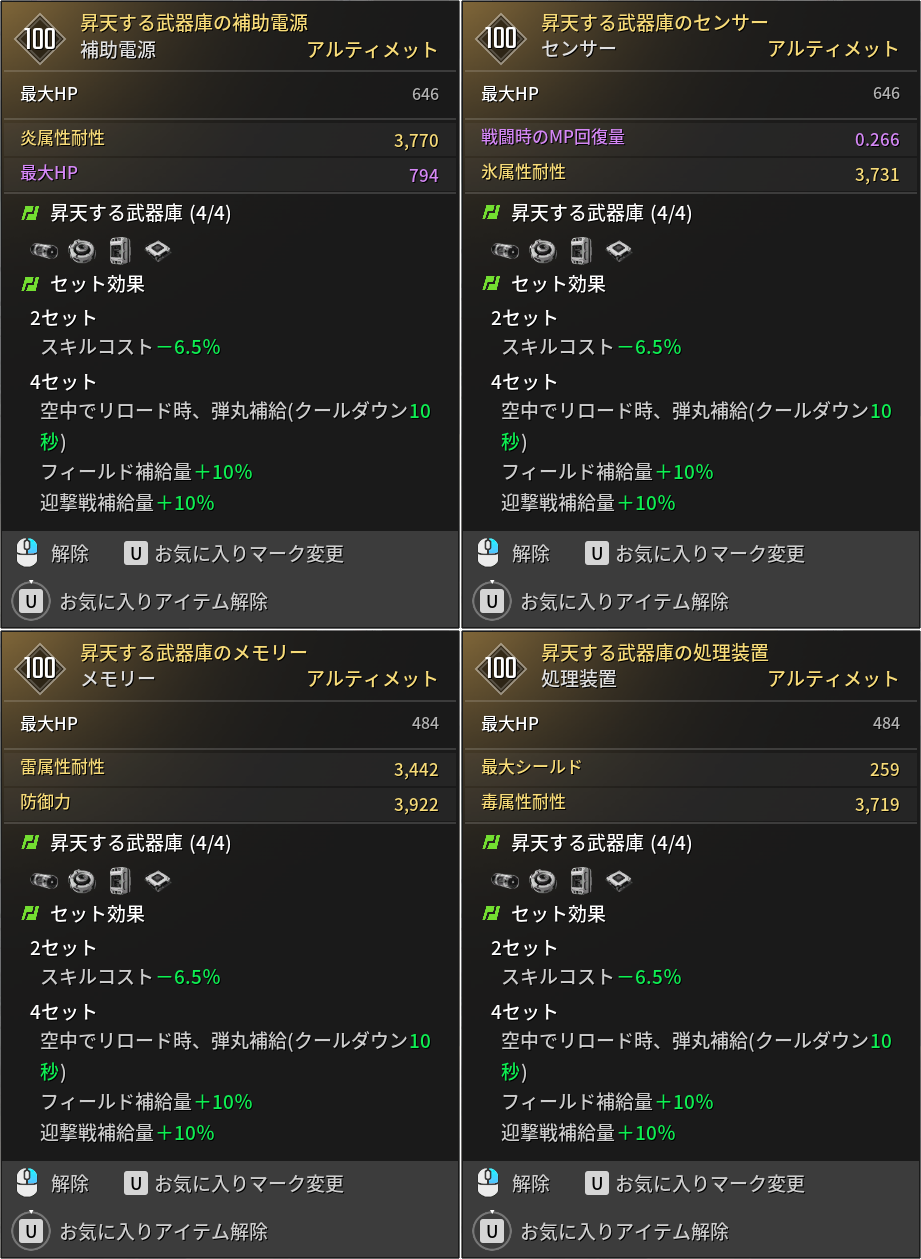Select 炎属性耐性 stat row in 補助電源 panel

pyautogui.click(x=230, y=139)
